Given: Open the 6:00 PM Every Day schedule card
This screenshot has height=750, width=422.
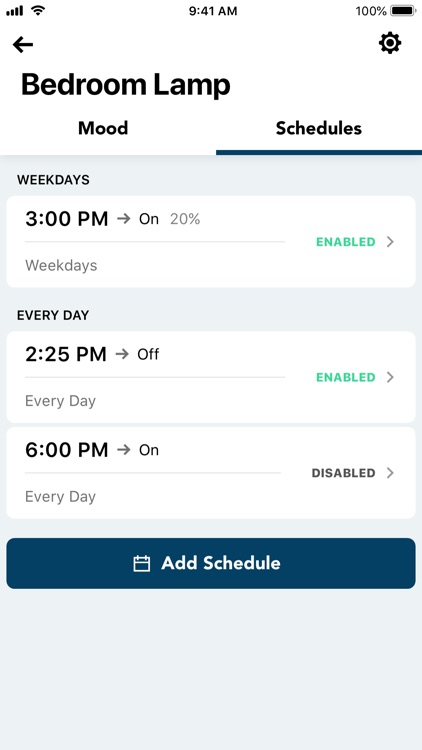Looking at the screenshot, I should (x=211, y=473).
